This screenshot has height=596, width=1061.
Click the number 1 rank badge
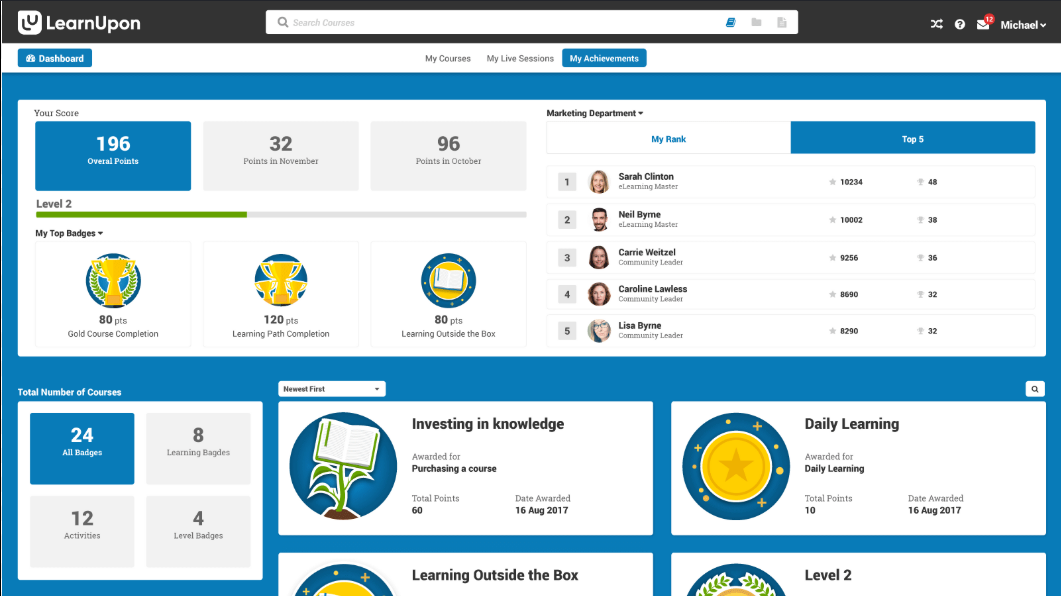[567, 182]
